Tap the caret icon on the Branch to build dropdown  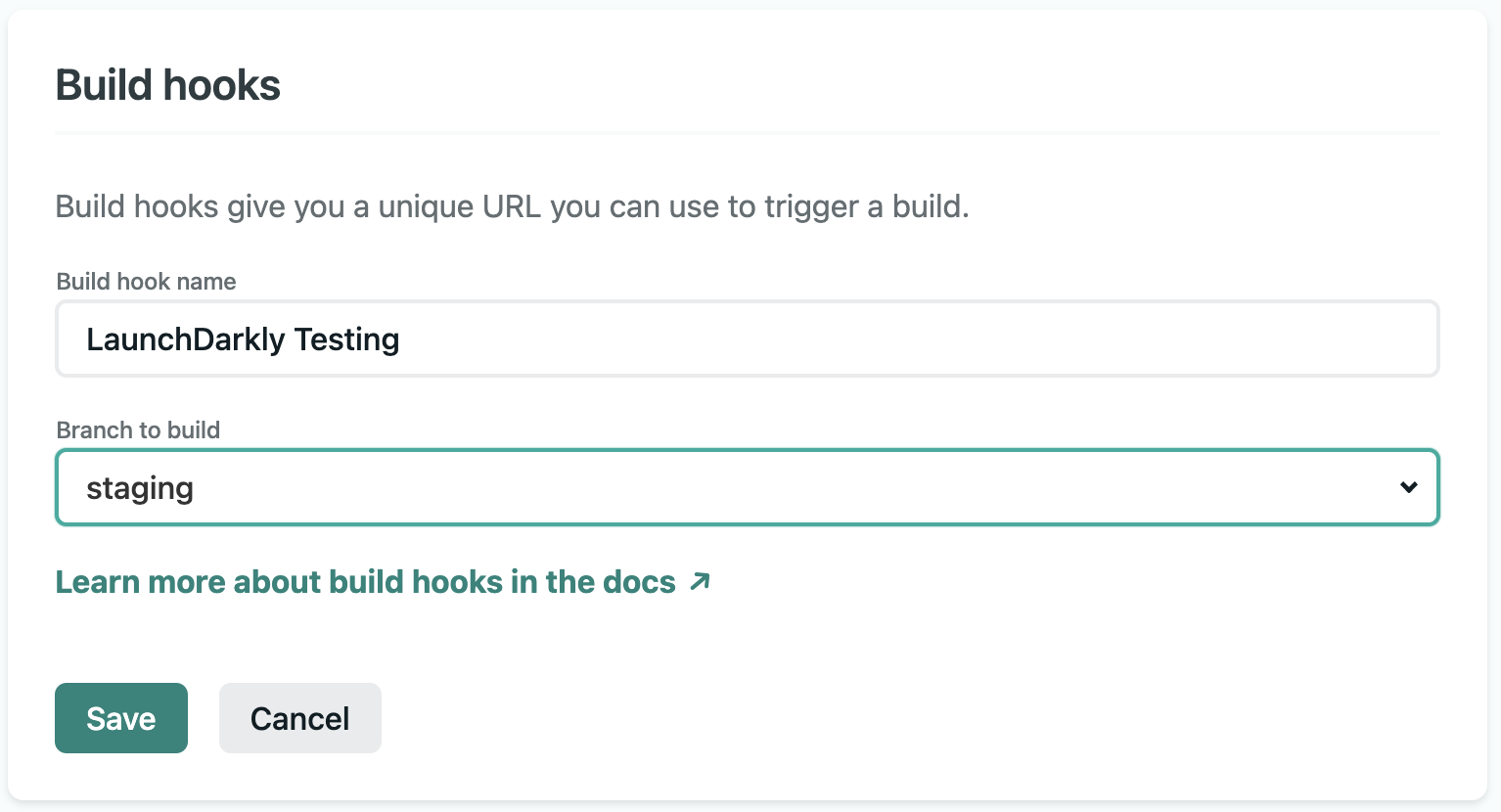coord(1407,486)
